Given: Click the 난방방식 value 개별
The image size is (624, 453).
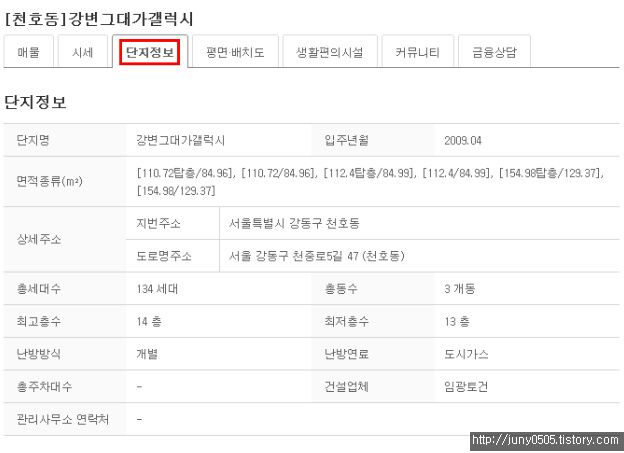Looking at the screenshot, I should [147, 354].
